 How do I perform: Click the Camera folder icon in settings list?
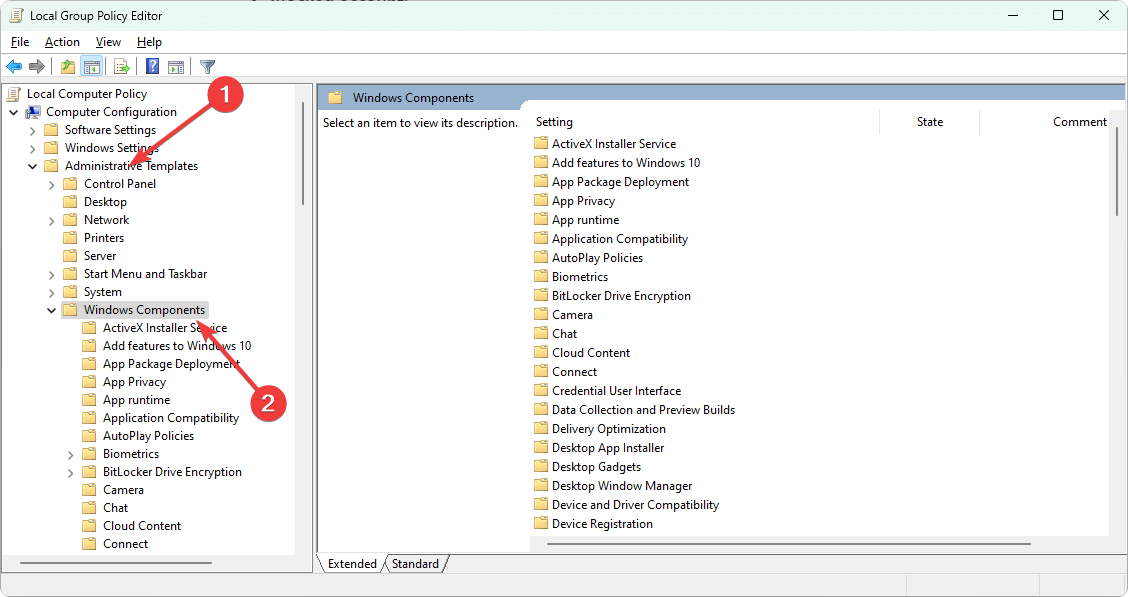541,314
